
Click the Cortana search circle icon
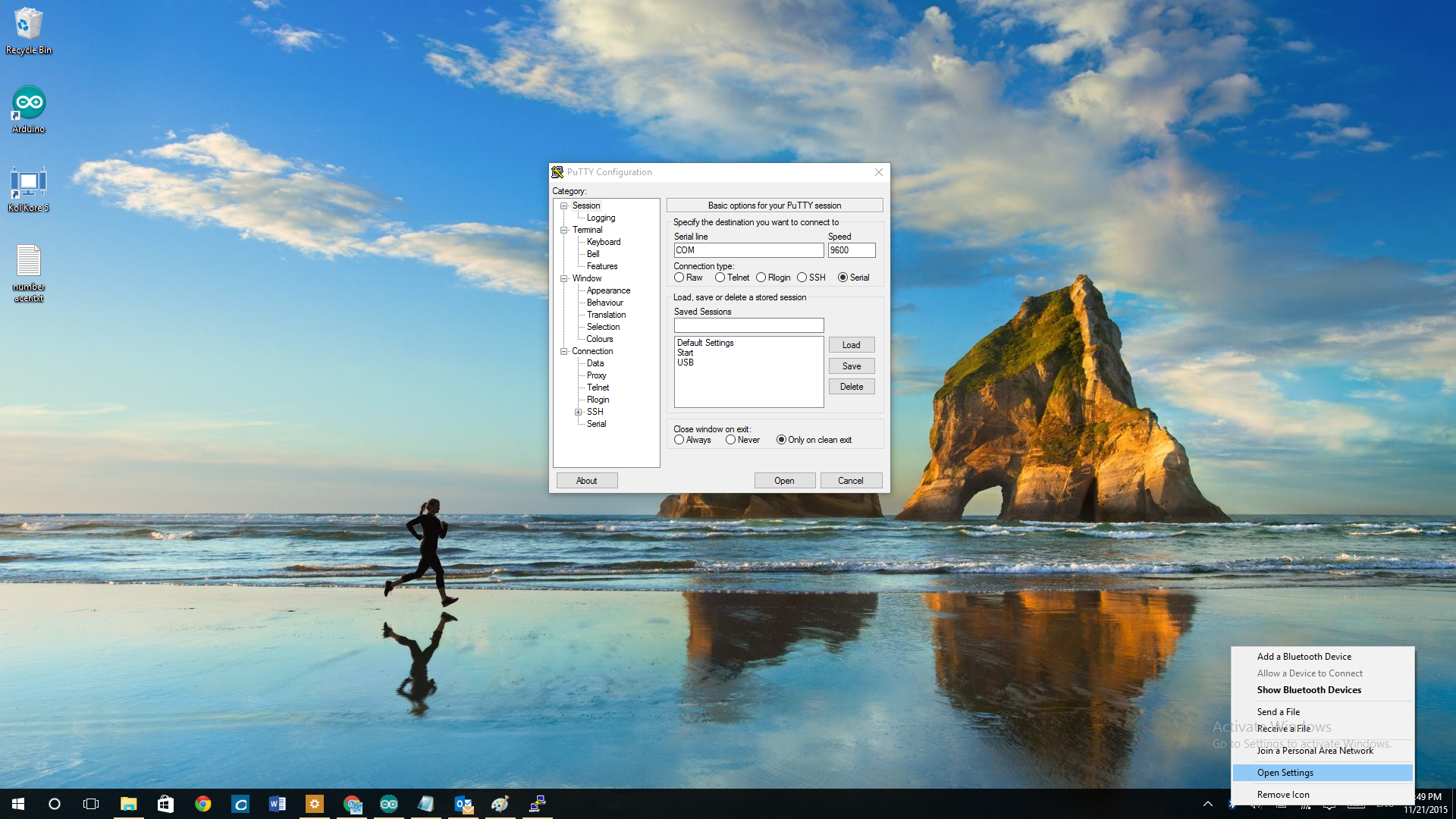coord(55,804)
